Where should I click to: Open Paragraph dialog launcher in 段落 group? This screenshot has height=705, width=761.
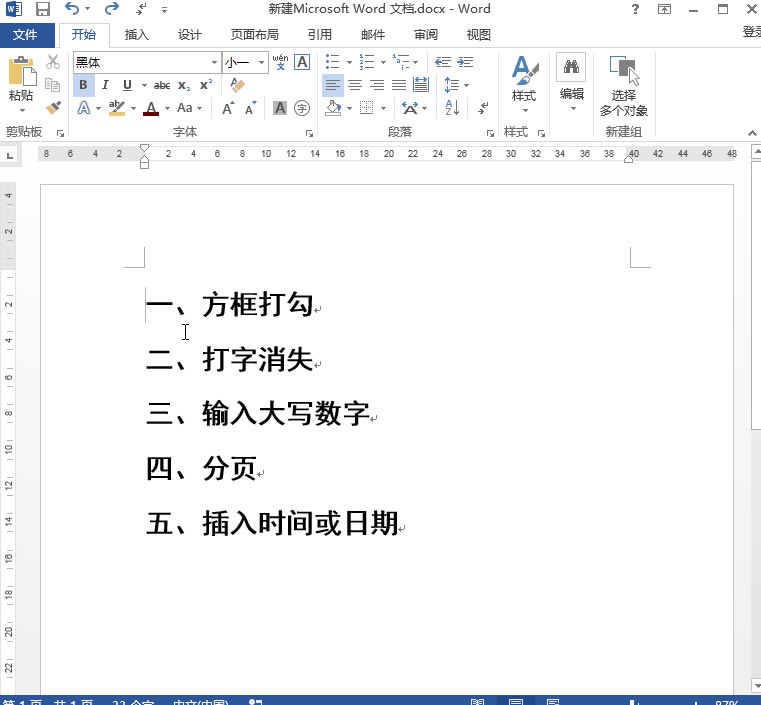(490, 133)
